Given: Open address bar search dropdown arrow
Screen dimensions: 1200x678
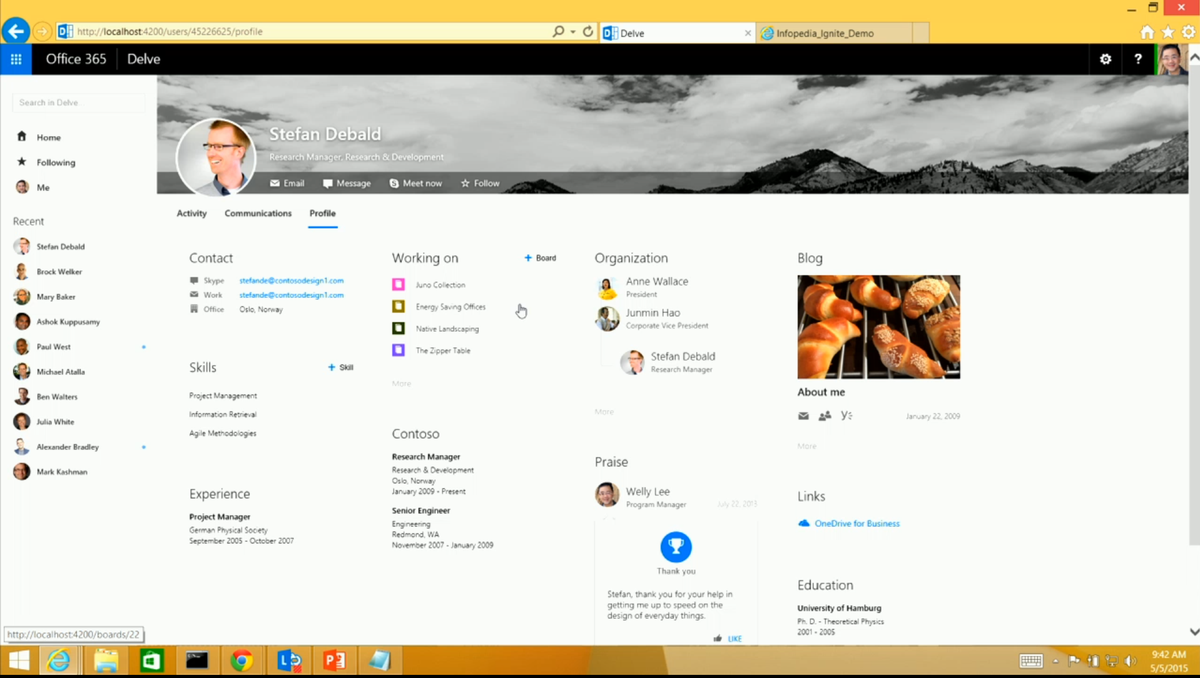Looking at the screenshot, I should (573, 32).
